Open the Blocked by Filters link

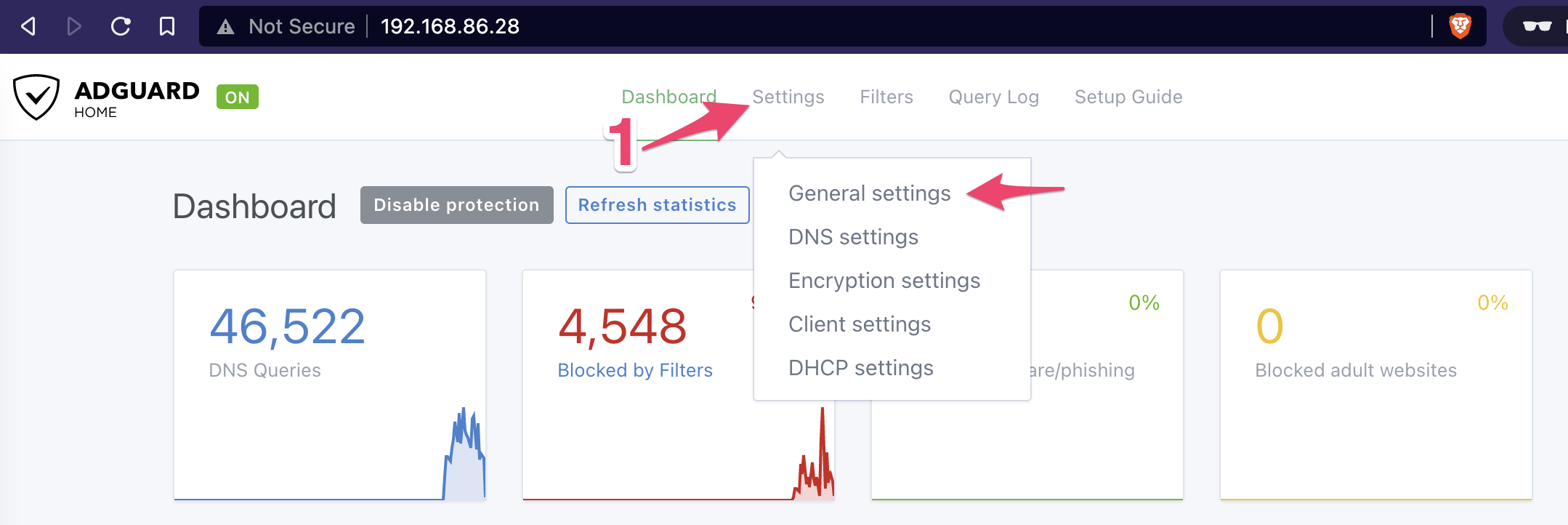635,370
